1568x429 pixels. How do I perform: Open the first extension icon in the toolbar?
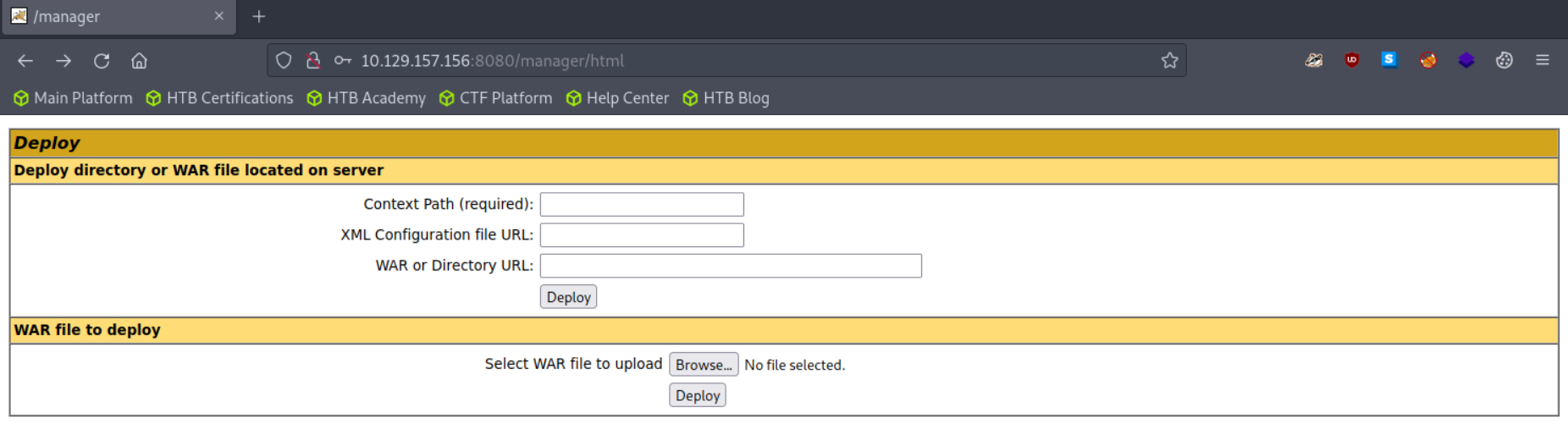point(1314,60)
